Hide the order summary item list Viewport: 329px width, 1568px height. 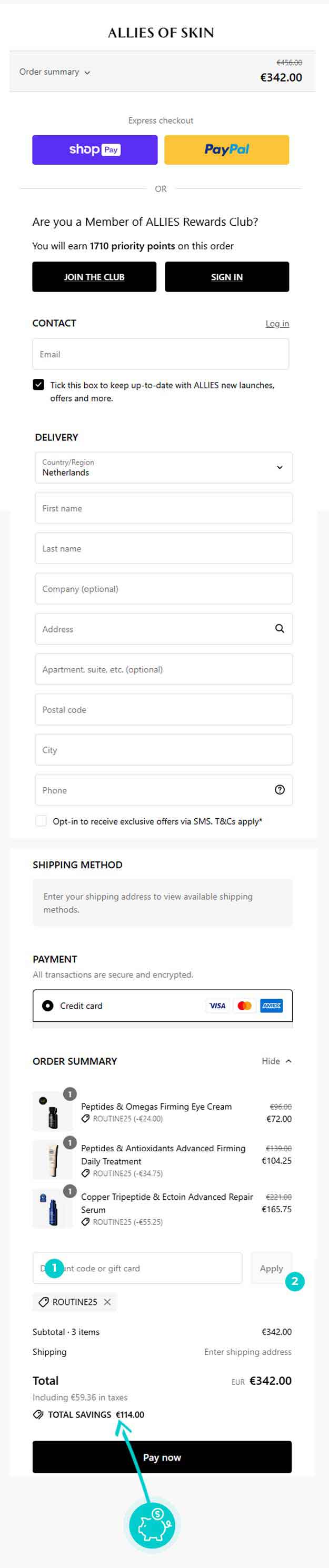276,1061
